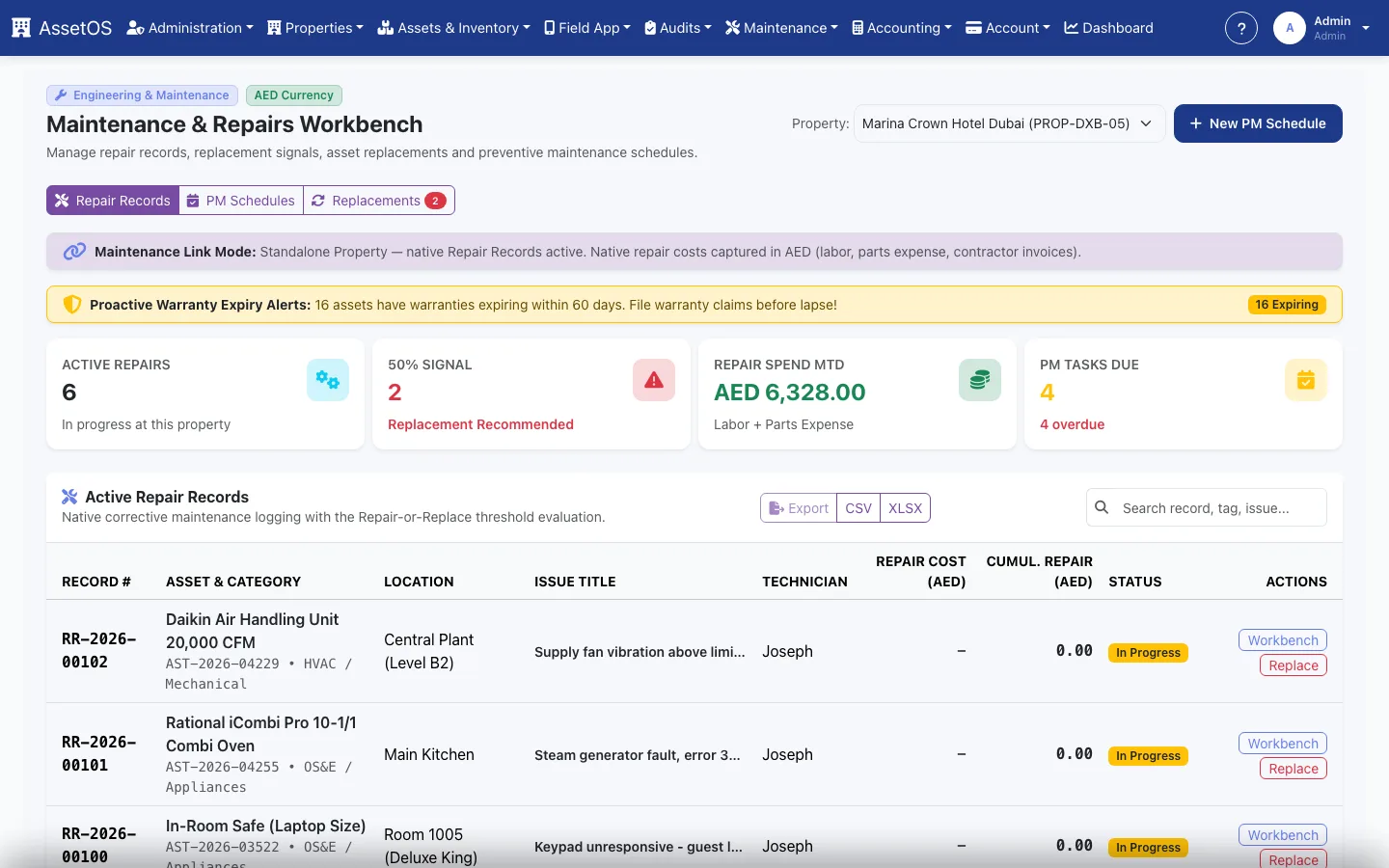Click the search magnifier icon
The width and height of the screenshot is (1389, 868).
click(x=1102, y=507)
